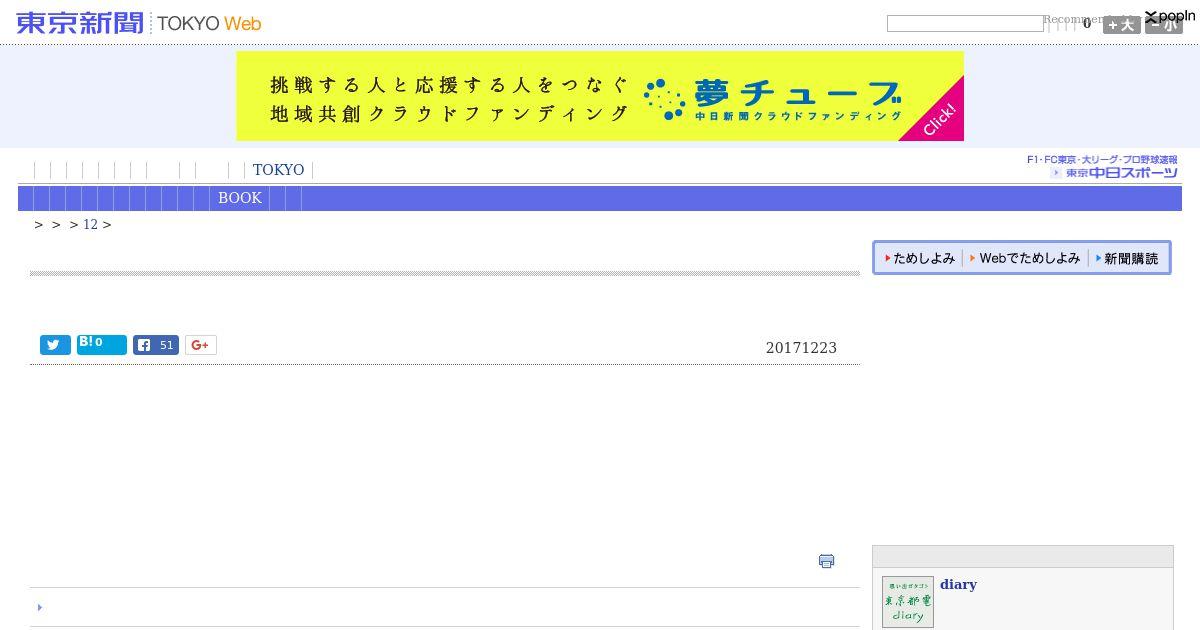Open the 夢チューブ crowdfunding banner ad

pyautogui.click(x=600, y=96)
